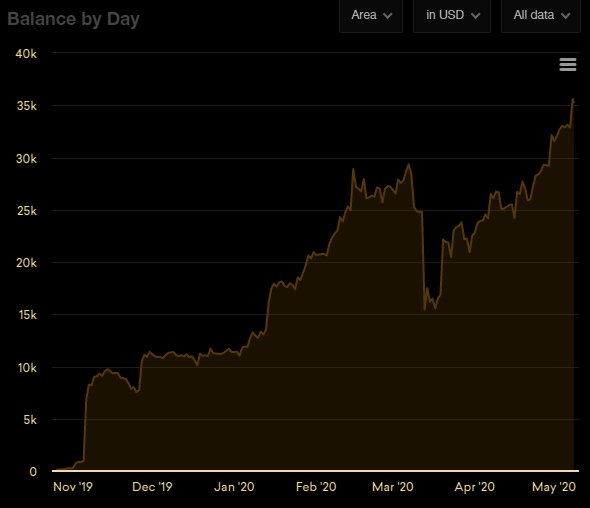Click the 15k y-axis label
The height and width of the screenshot is (508, 590).
27,315
